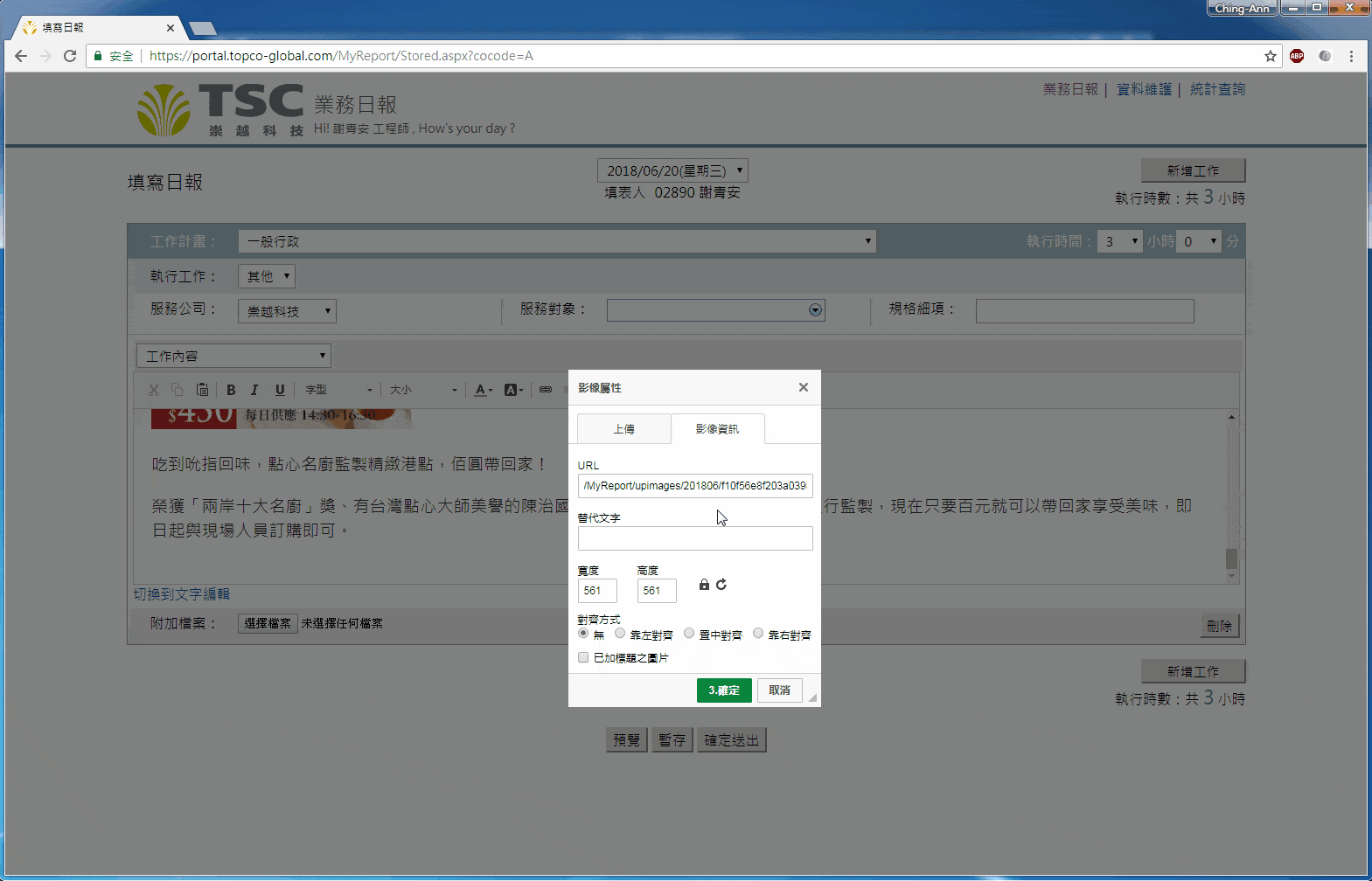1372x881 pixels.
Task: Click the green 3.確定 button
Action: pyautogui.click(x=724, y=690)
